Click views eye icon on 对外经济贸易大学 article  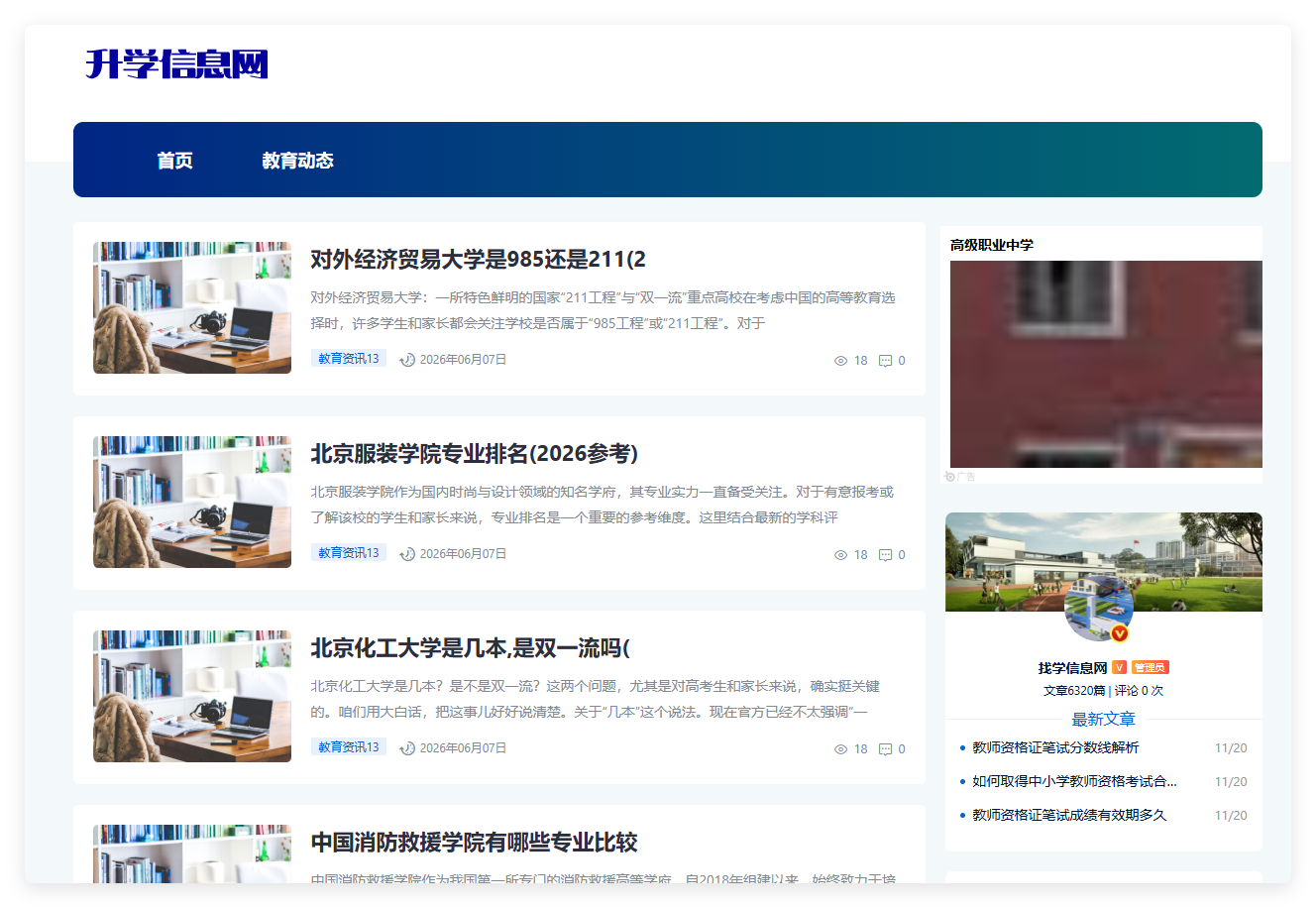(840, 361)
